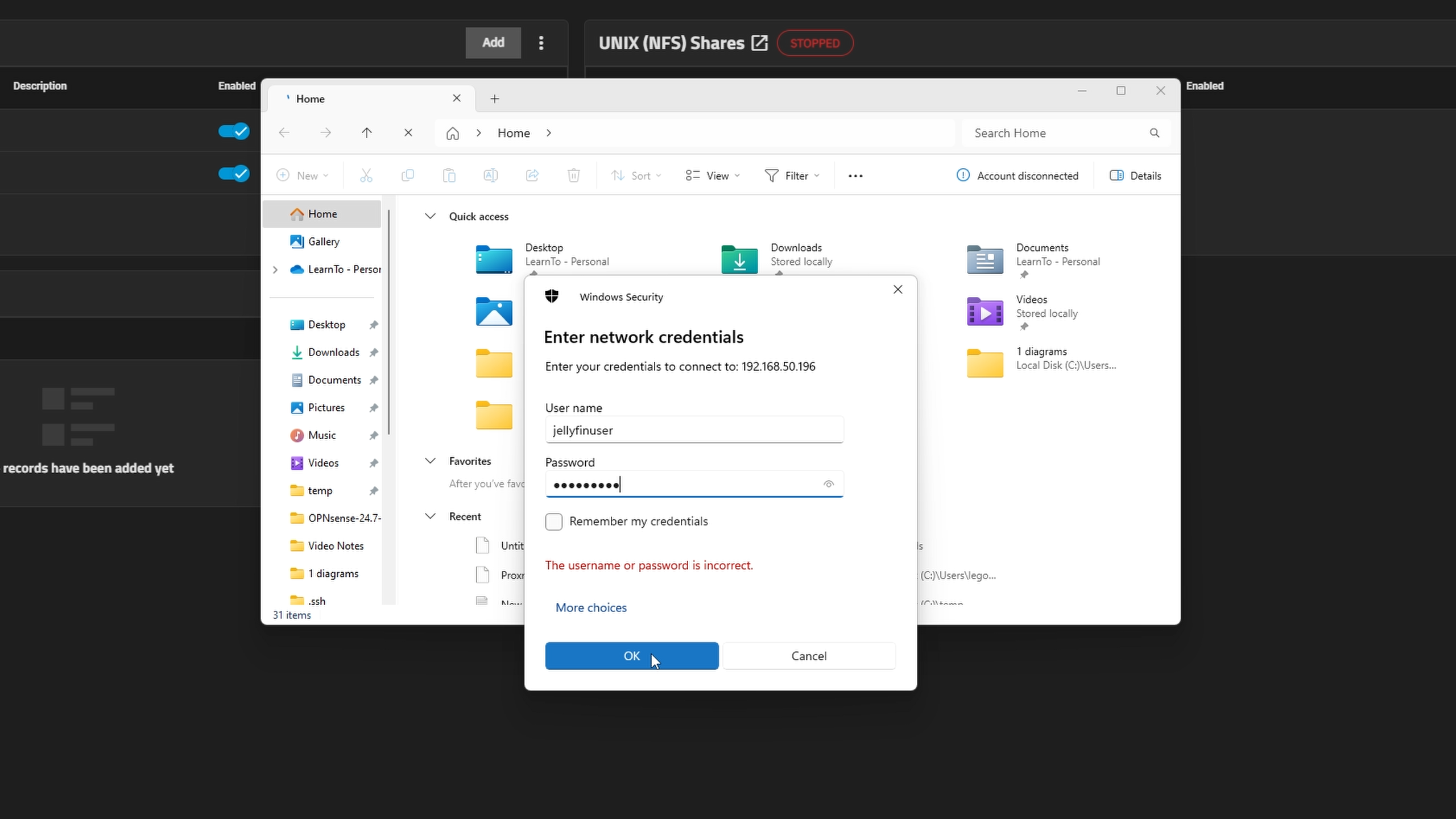Collapse the Quick access section
The height and width of the screenshot is (819, 1456).
click(430, 216)
